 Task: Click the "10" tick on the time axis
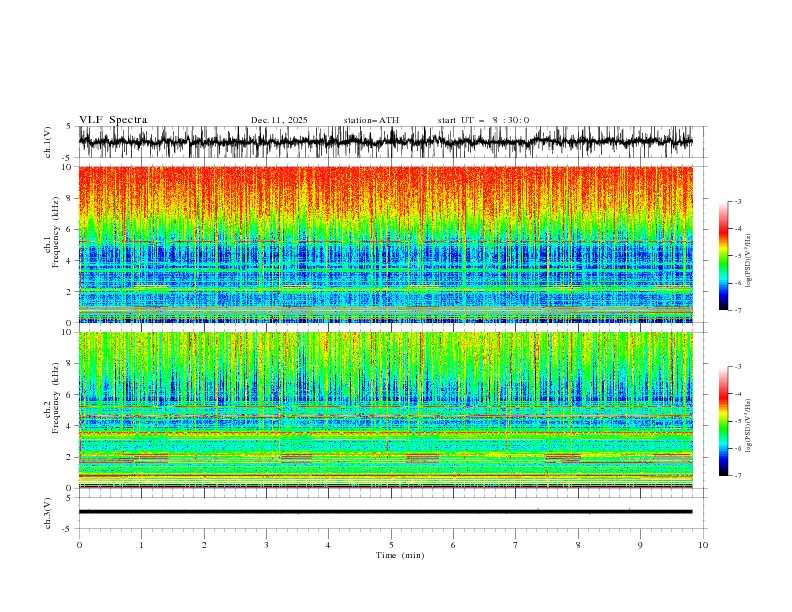[703, 545]
